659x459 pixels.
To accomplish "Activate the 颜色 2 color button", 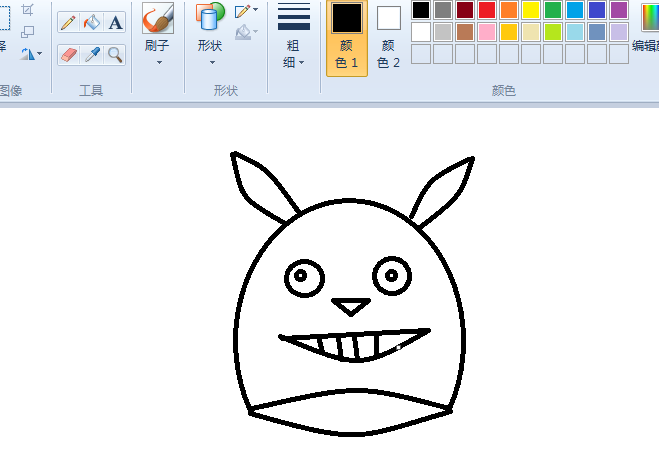I will pyautogui.click(x=388, y=38).
